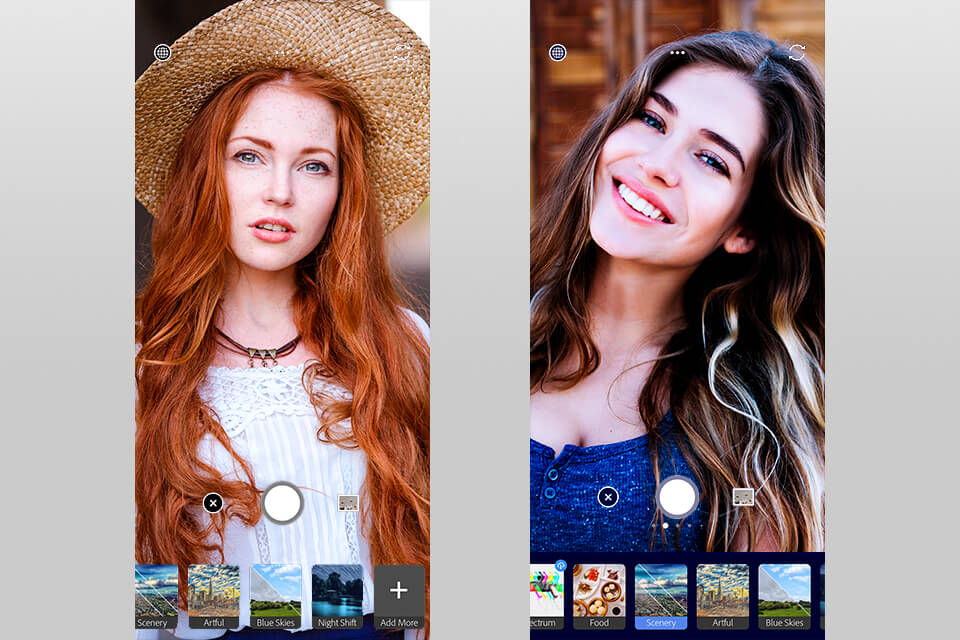
Task: Flip to the front camera with the rotate icon
Action: (797, 52)
